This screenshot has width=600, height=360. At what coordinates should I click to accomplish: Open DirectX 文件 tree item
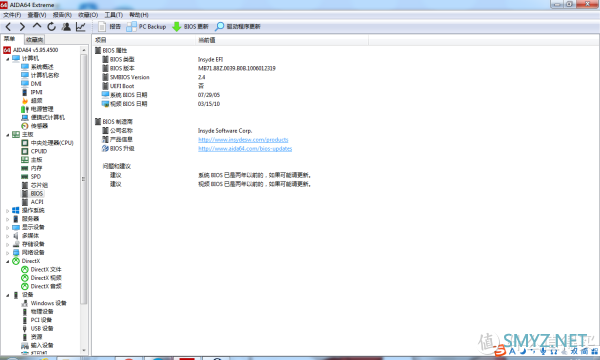tap(41, 269)
